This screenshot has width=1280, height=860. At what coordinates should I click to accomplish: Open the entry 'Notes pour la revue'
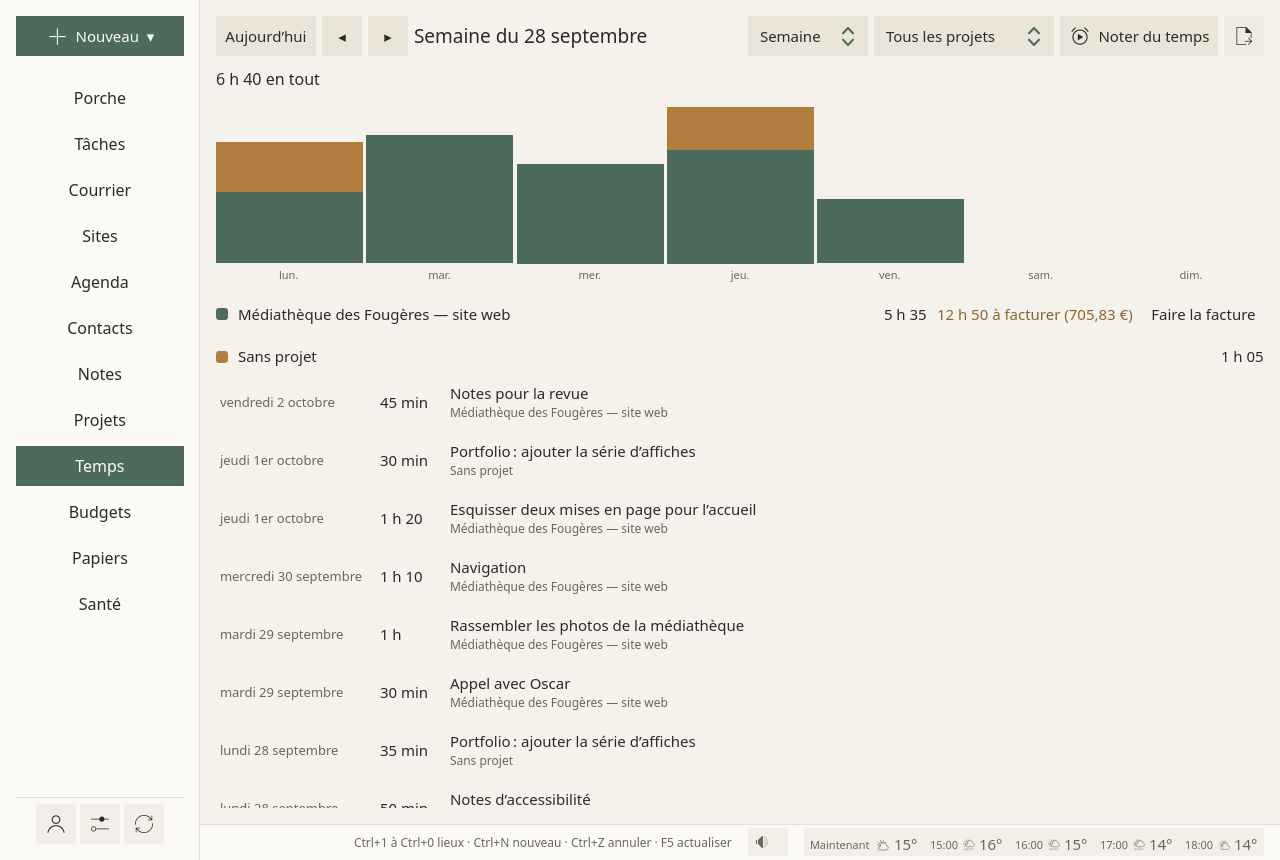click(x=740, y=402)
